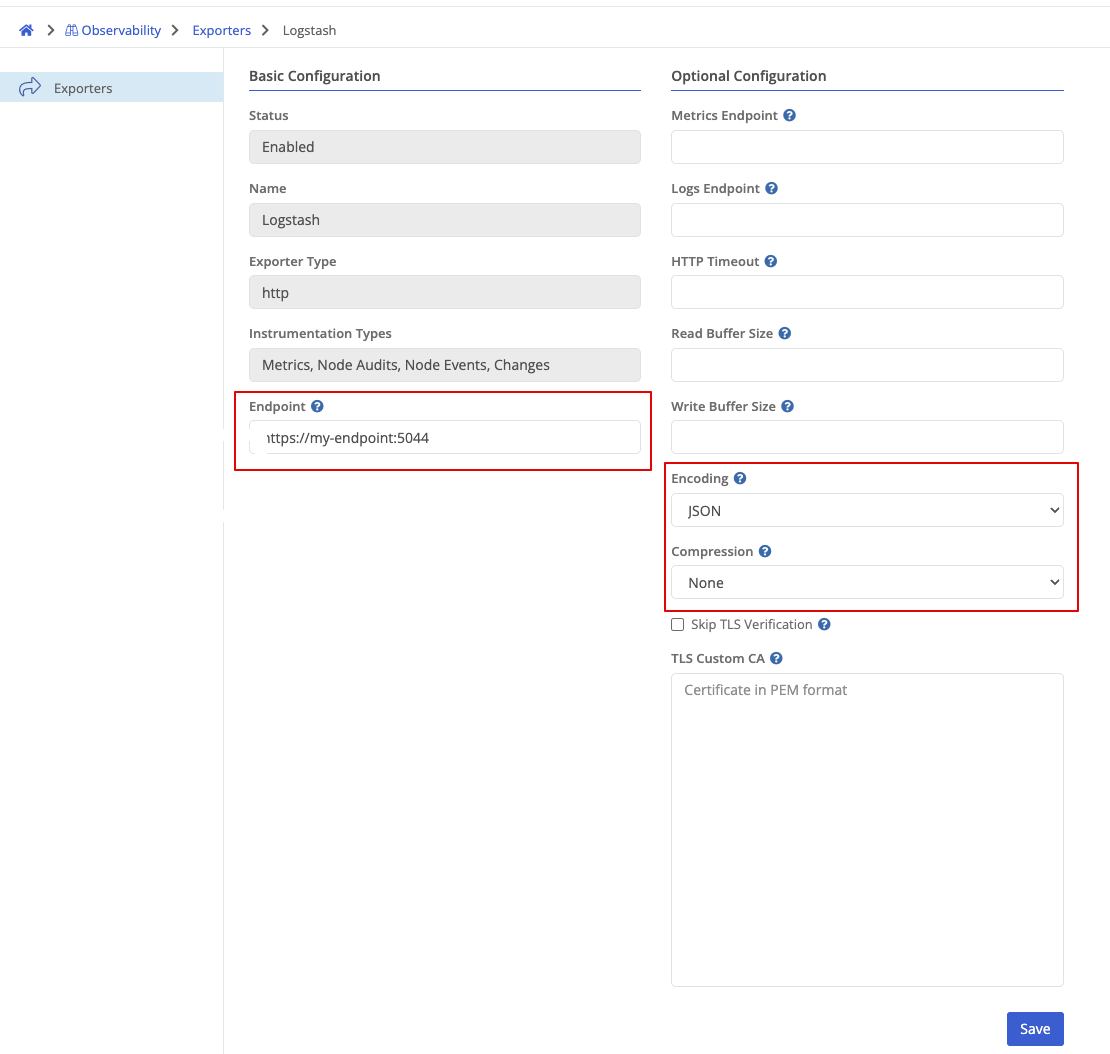Click the Instrumentation Types field
1110x1054 pixels.
[445, 365]
